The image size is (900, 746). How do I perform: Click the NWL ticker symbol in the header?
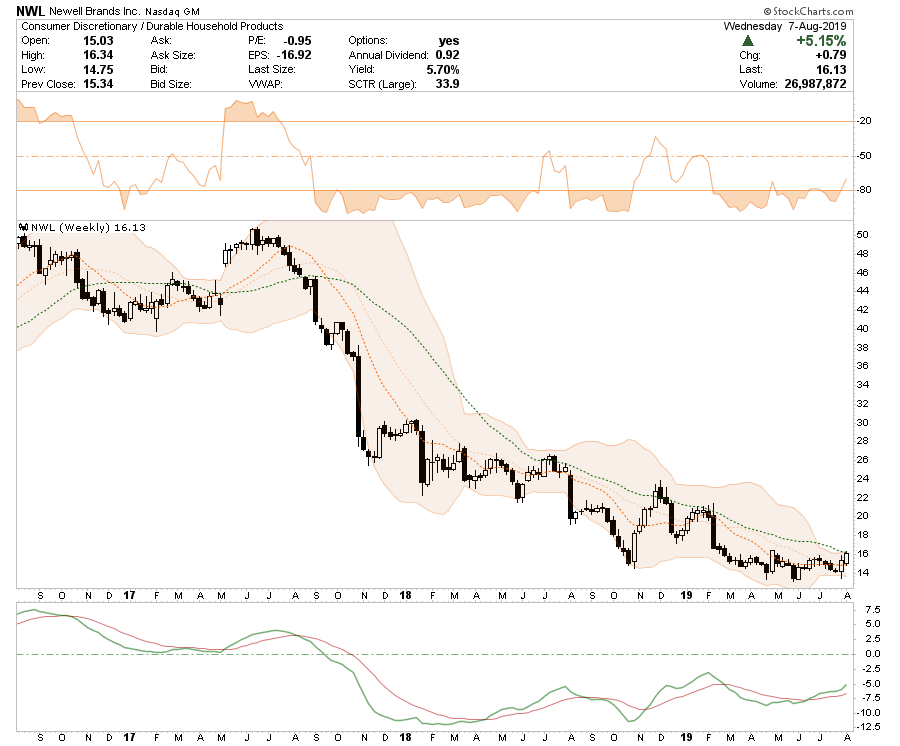point(30,11)
